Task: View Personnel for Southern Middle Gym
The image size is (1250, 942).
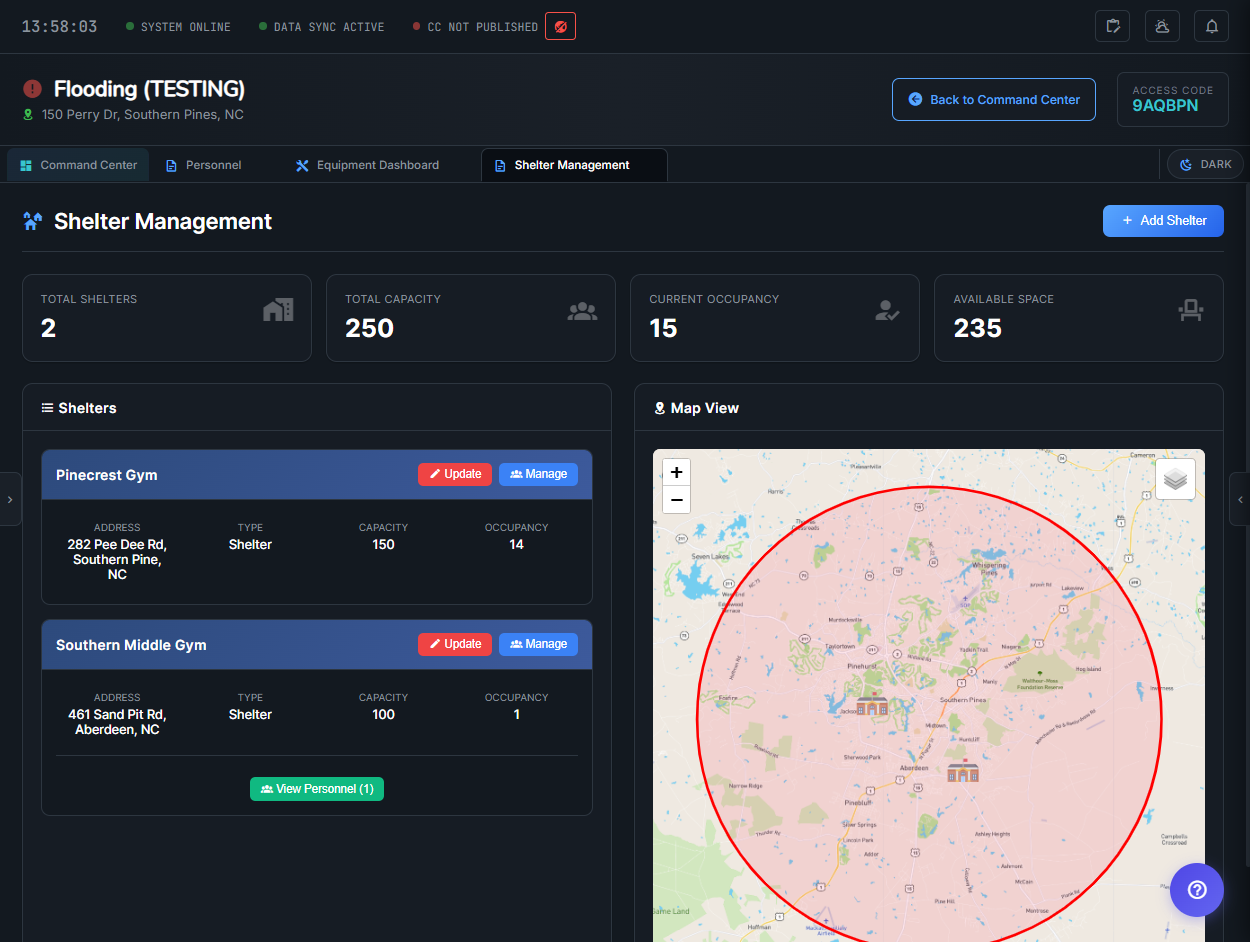Action: click(x=317, y=789)
